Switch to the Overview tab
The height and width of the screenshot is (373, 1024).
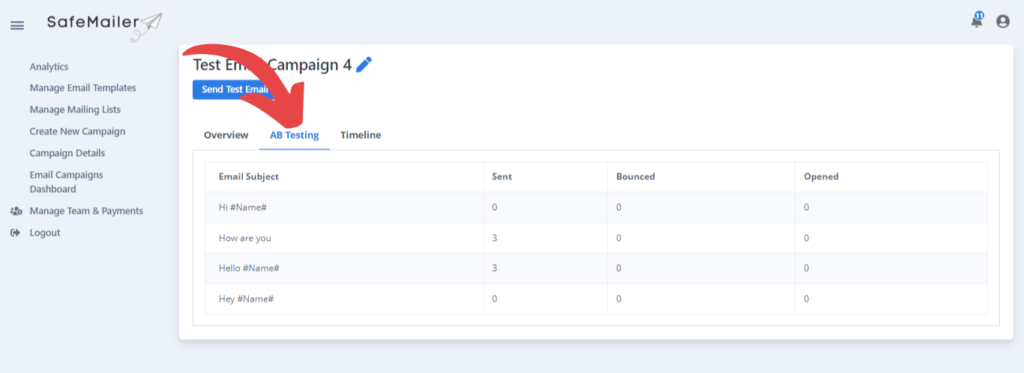click(x=226, y=135)
